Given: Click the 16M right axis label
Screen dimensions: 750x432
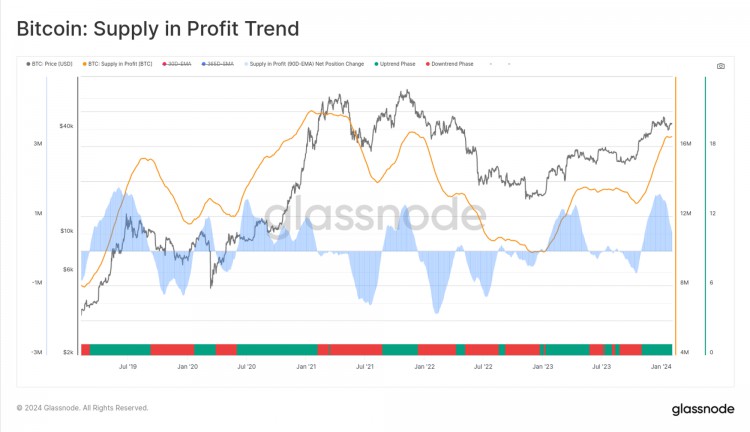Looking at the screenshot, I should point(685,144).
